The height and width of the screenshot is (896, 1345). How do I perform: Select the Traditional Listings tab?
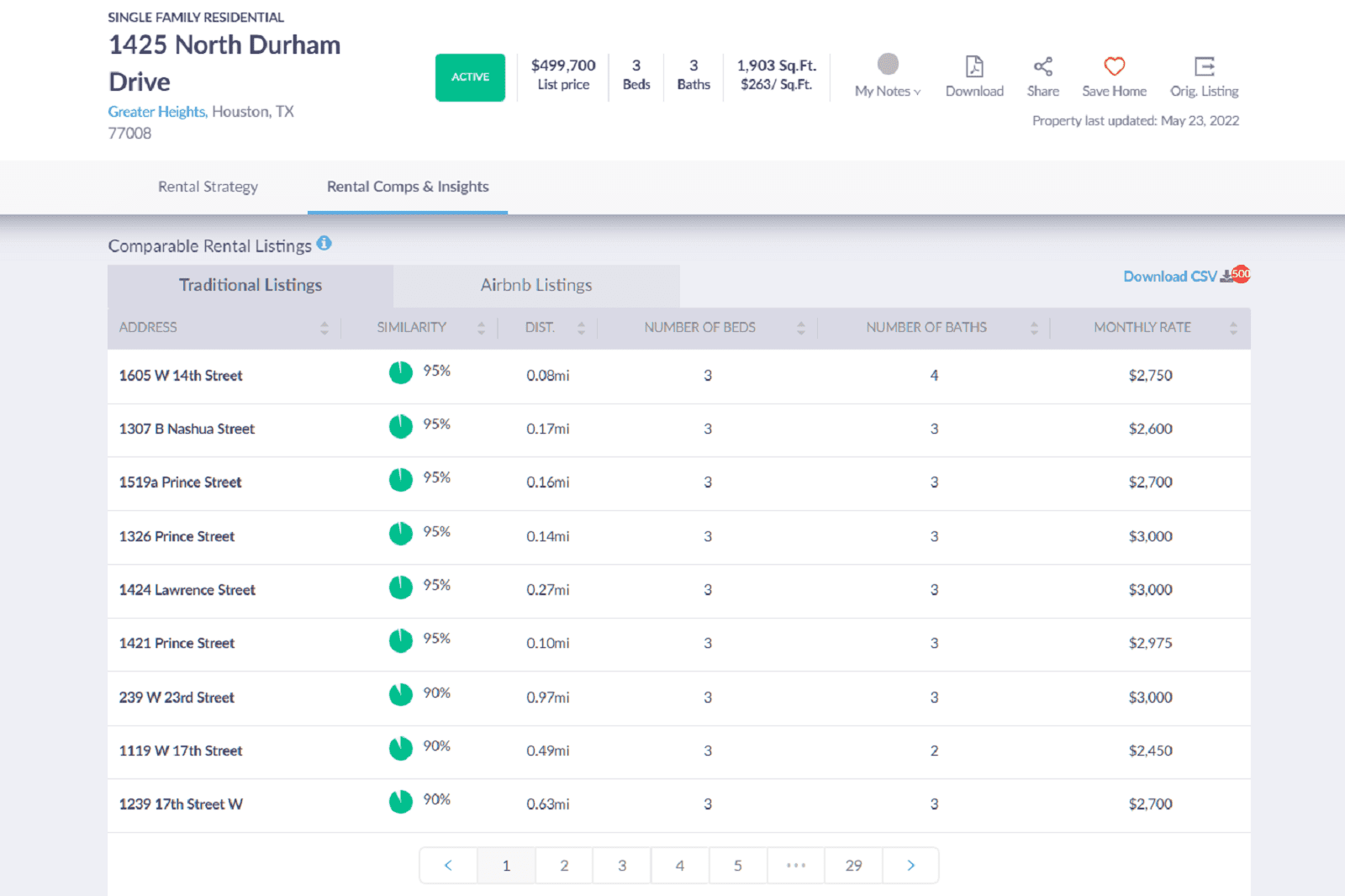(x=251, y=285)
